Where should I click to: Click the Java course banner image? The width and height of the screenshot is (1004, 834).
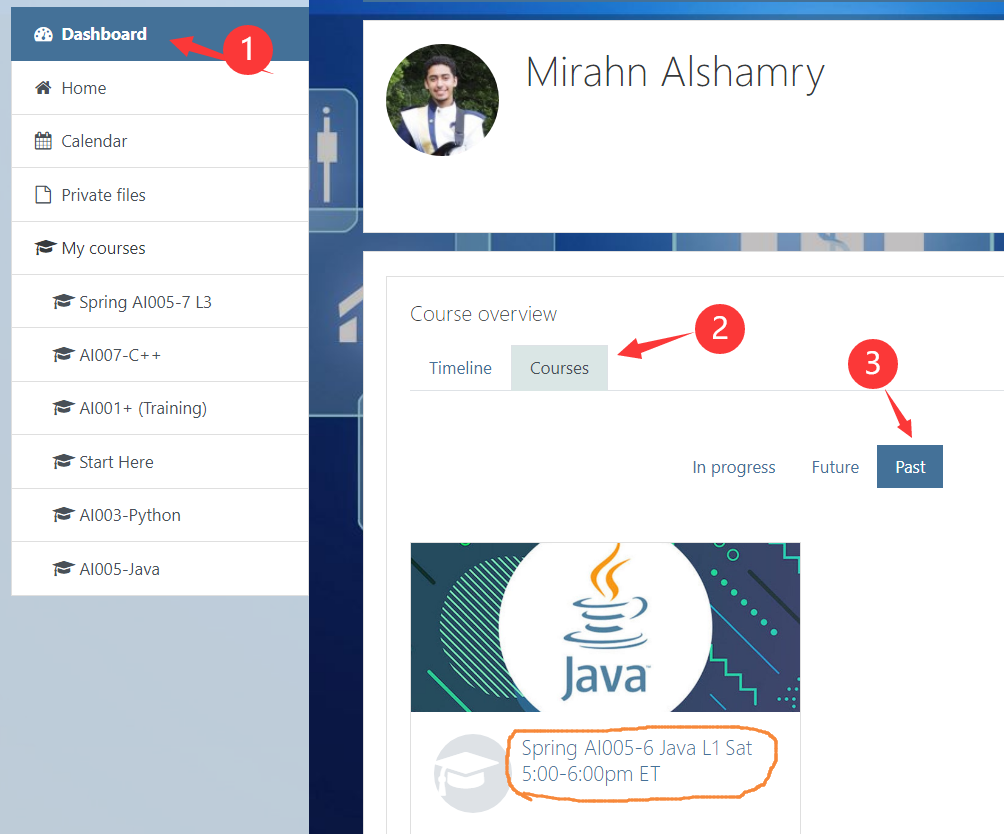[x=605, y=627]
